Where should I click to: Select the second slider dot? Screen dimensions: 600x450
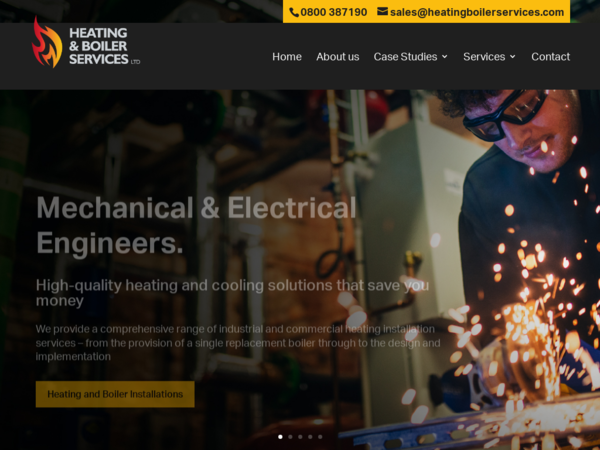click(290, 437)
